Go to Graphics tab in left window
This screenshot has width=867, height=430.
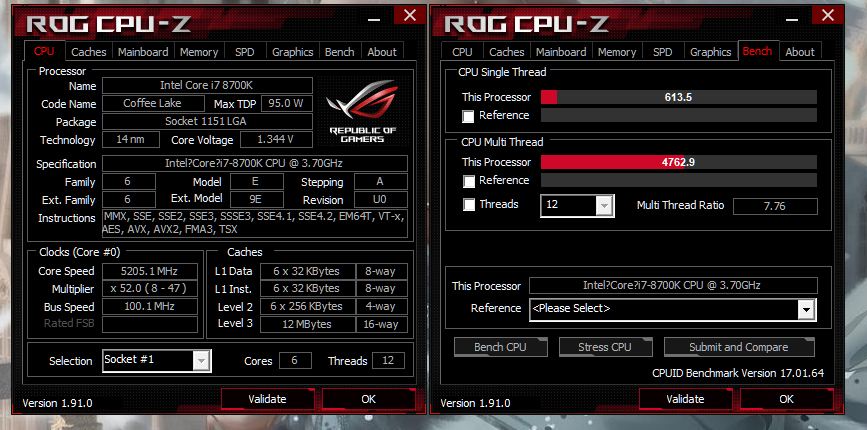coord(293,52)
